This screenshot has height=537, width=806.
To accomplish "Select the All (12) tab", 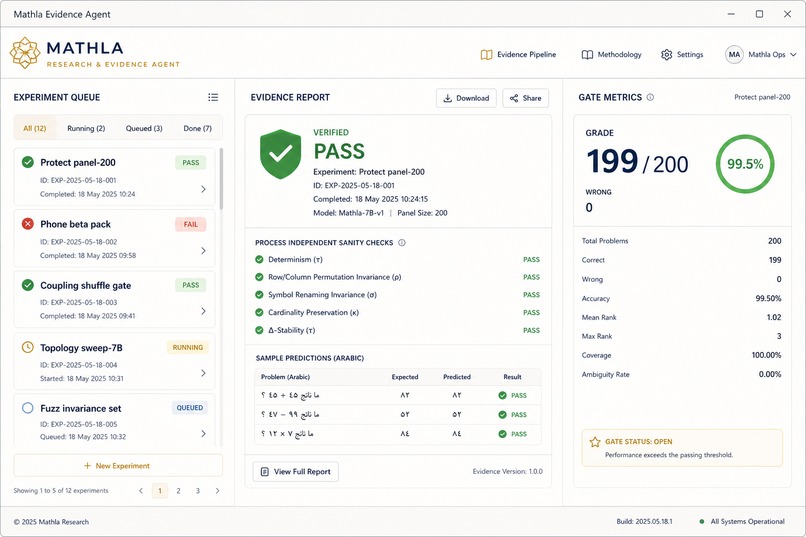I will tap(34, 128).
